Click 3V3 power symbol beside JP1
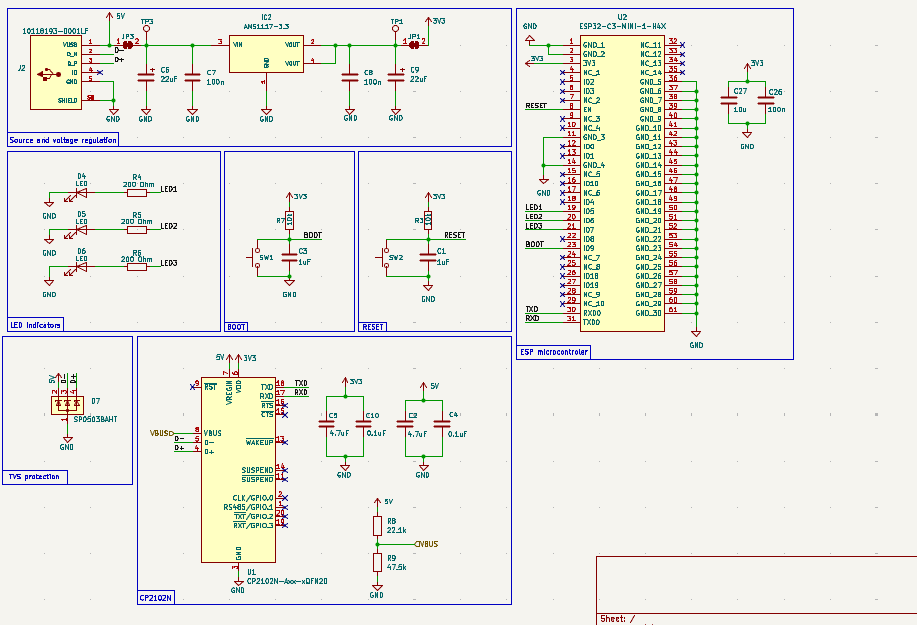 (x=428, y=22)
